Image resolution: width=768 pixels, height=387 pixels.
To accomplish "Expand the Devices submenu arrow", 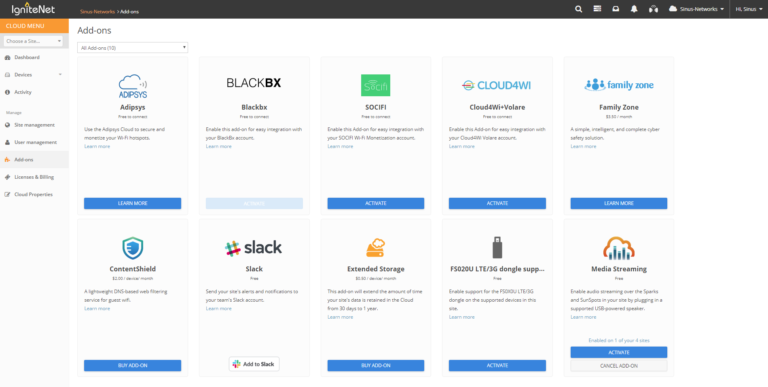I will (60, 75).
